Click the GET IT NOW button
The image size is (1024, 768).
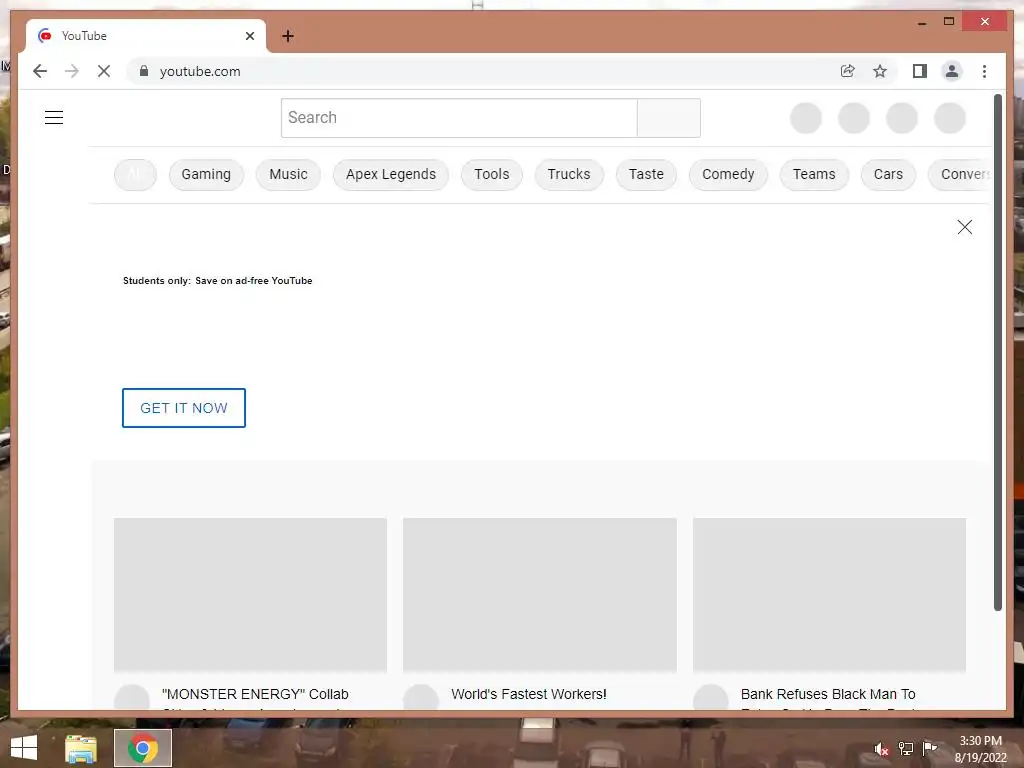[184, 408]
